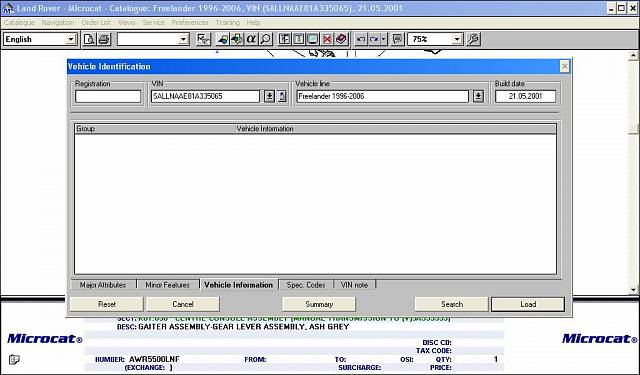Open the Preferences menu
The height and width of the screenshot is (375, 640).
pyautogui.click(x=190, y=22)
